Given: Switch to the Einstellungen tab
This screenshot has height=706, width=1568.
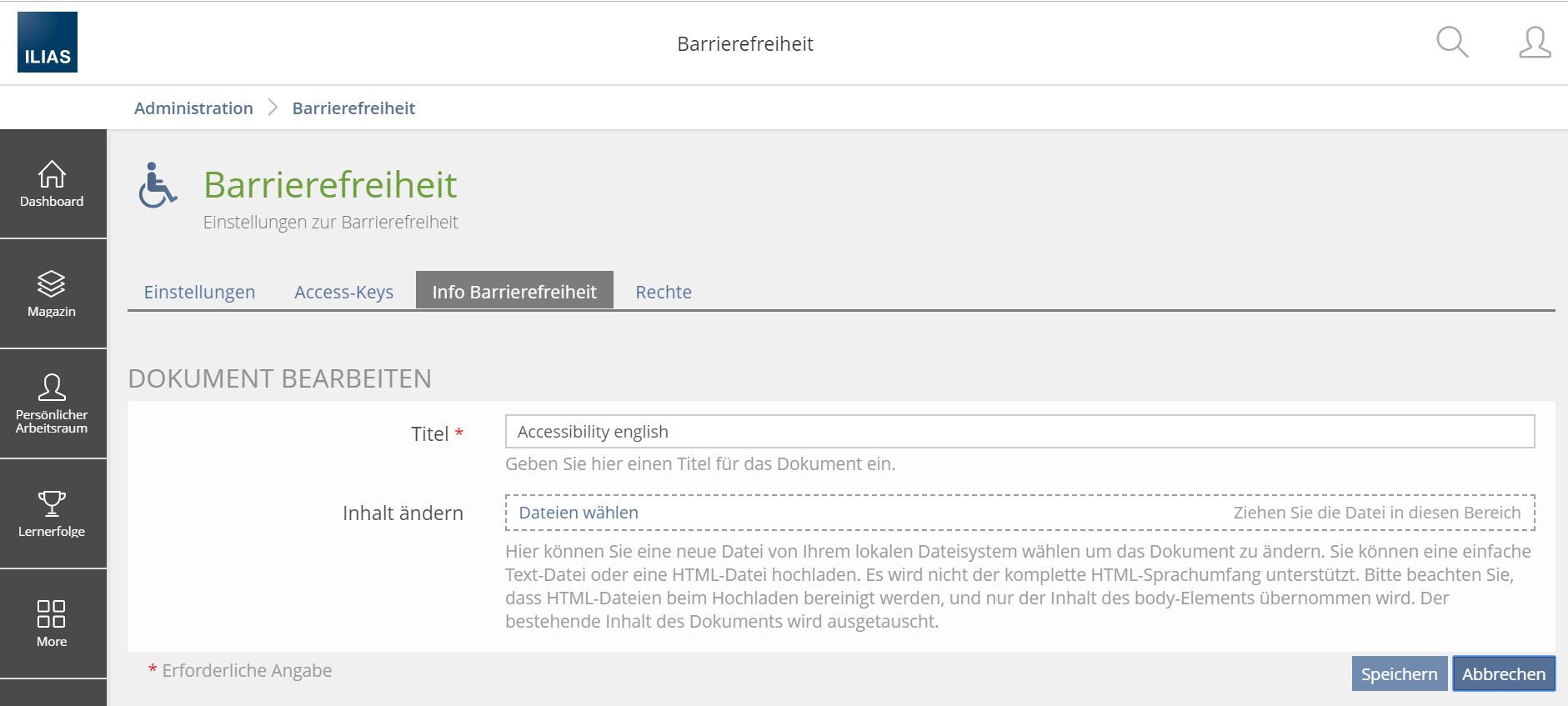Looking at the screenshot, I should click(199, 292).
